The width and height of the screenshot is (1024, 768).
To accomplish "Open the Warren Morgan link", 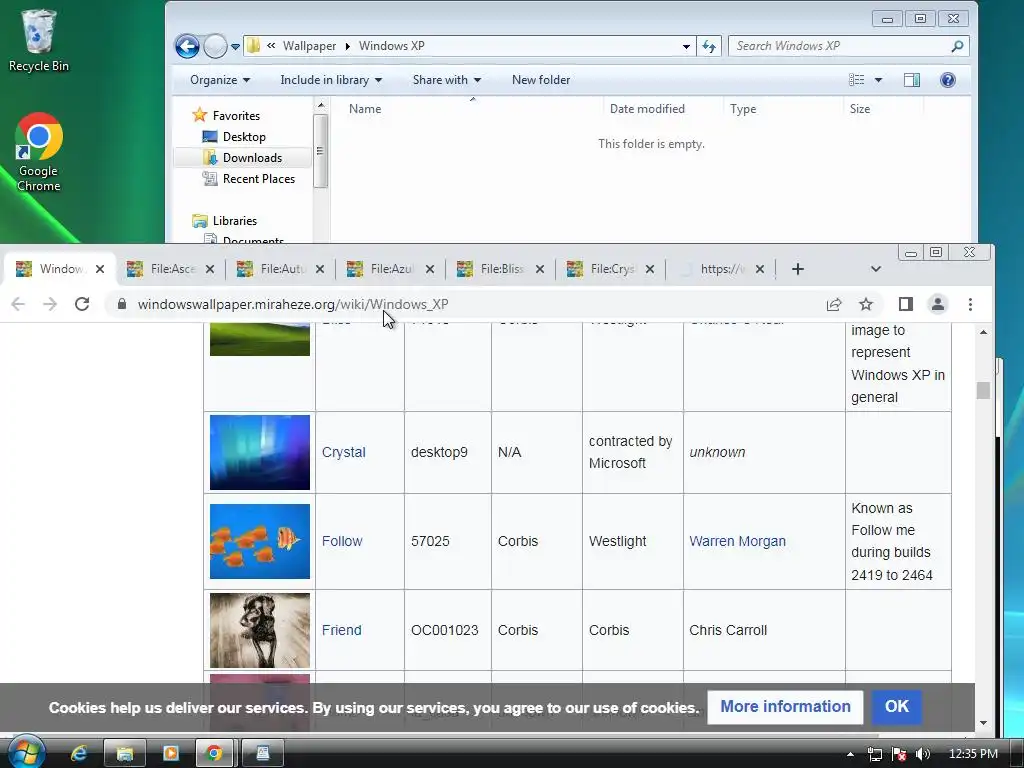I will [737, 541].
